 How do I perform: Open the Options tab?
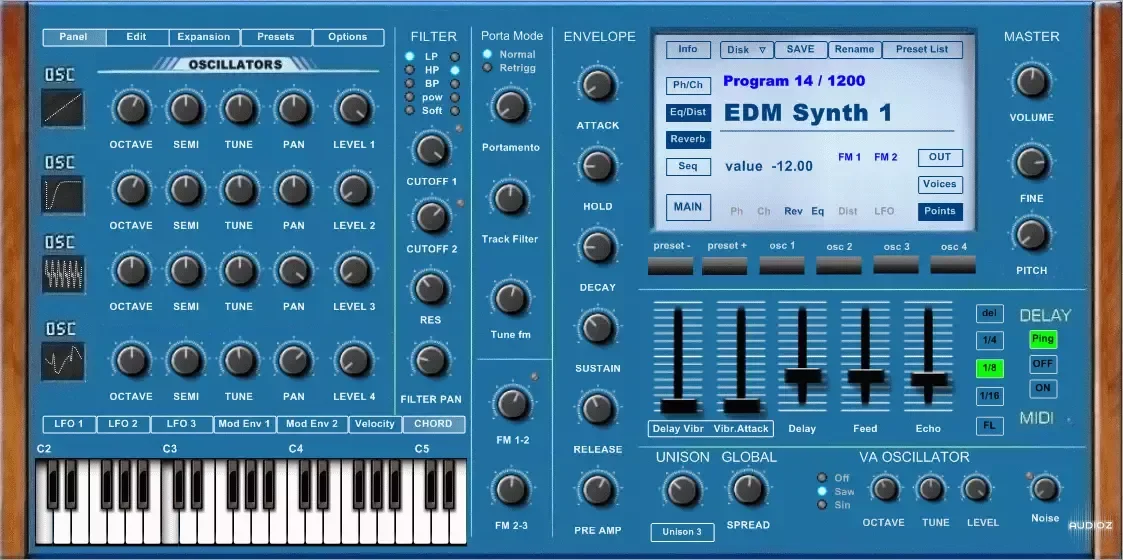tap(348, 37)
